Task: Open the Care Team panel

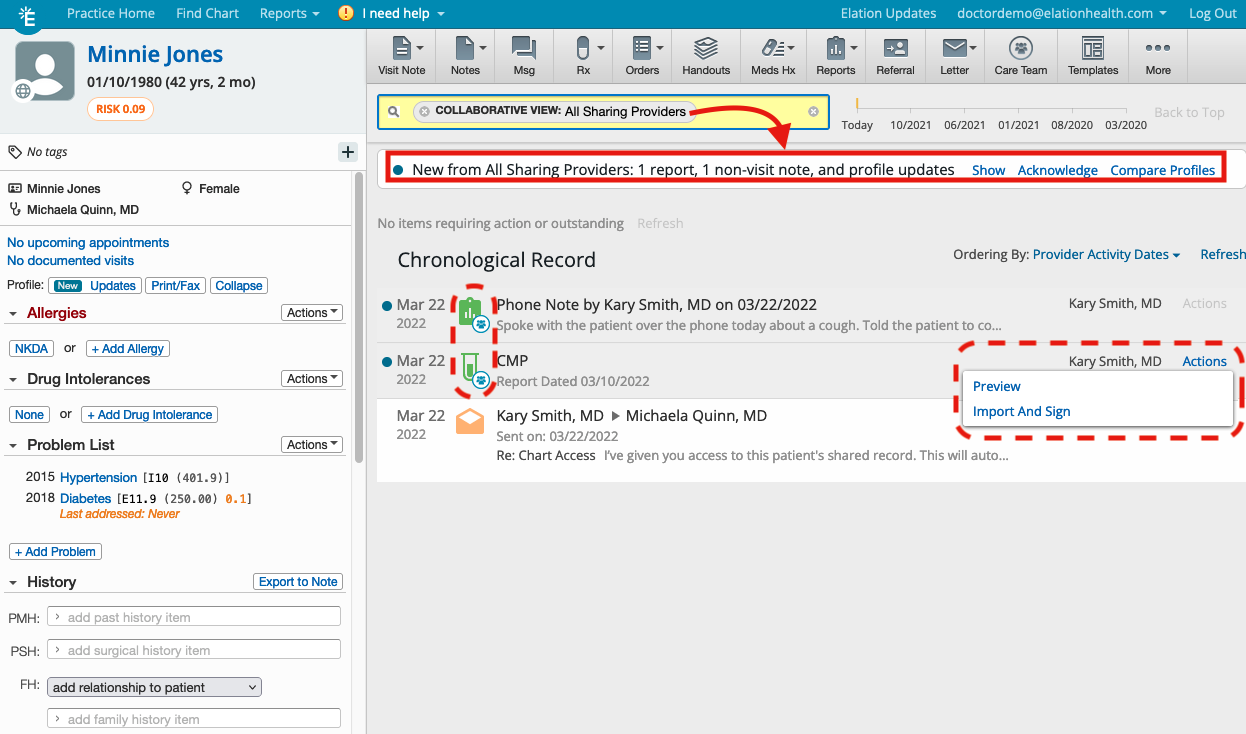Action: tap(1020, 50)
